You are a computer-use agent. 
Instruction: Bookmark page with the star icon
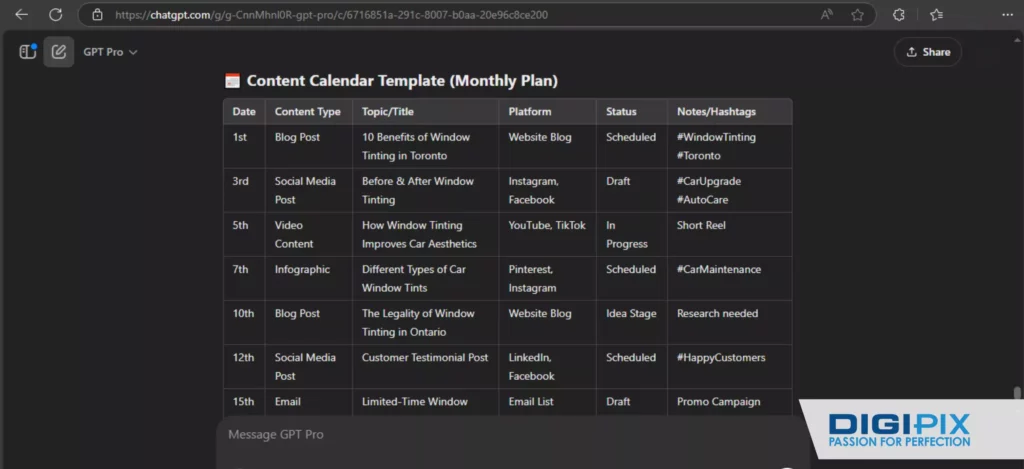pyautogui.click(x=857, y=15)
